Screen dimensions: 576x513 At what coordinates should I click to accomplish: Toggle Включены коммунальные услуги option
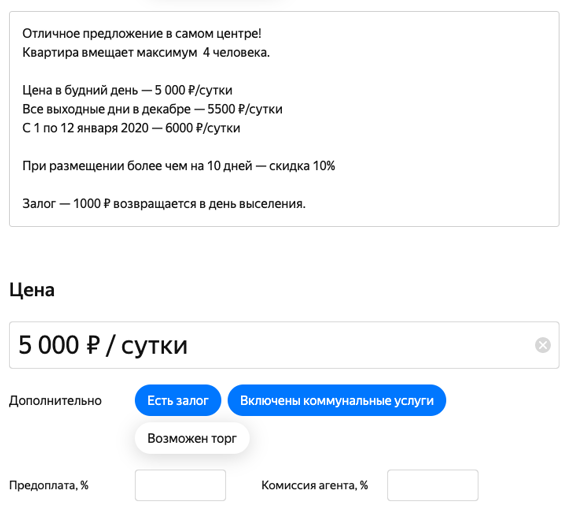337,400
